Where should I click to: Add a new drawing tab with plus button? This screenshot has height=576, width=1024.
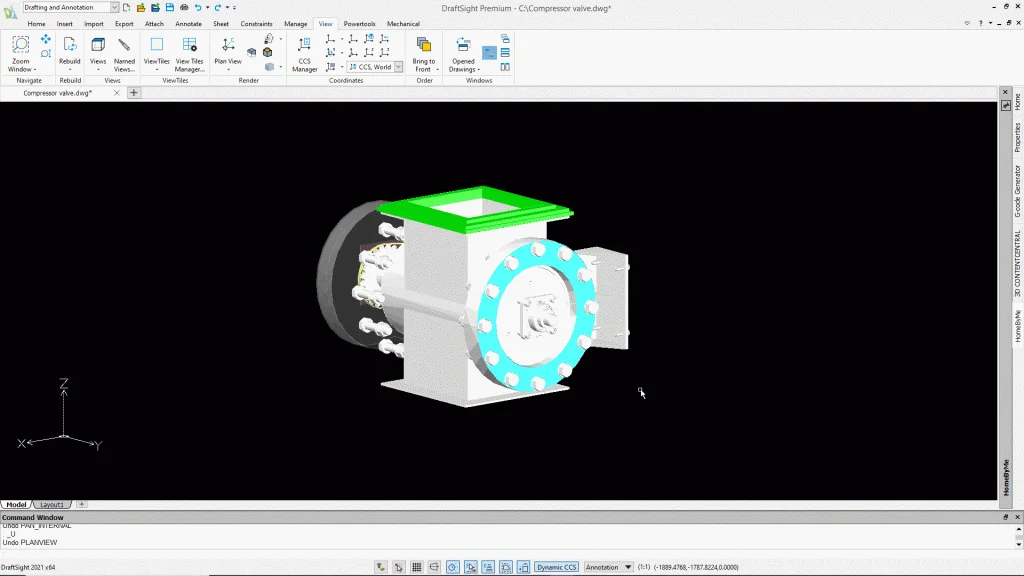point(134,93)
